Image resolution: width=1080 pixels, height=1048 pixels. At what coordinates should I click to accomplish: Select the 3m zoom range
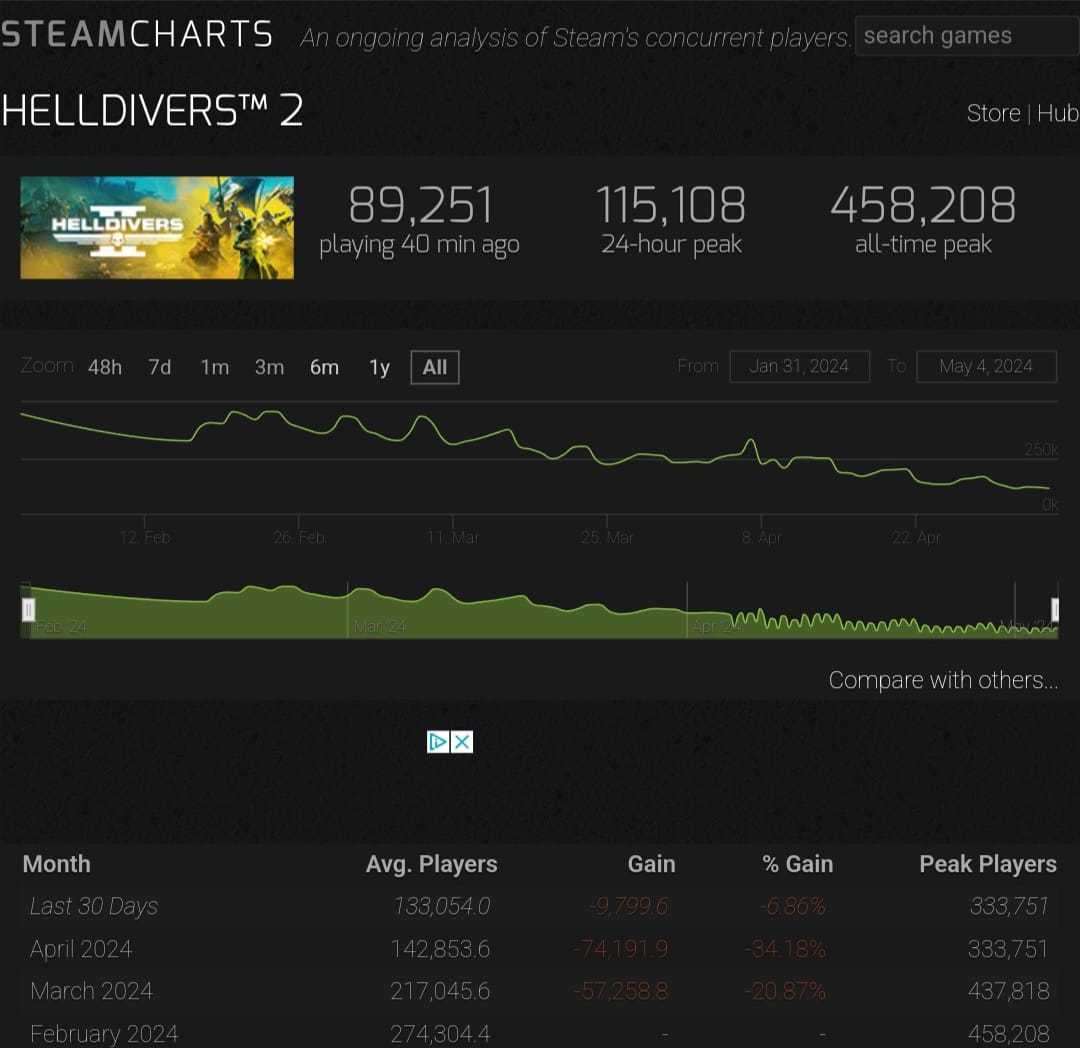269,367
